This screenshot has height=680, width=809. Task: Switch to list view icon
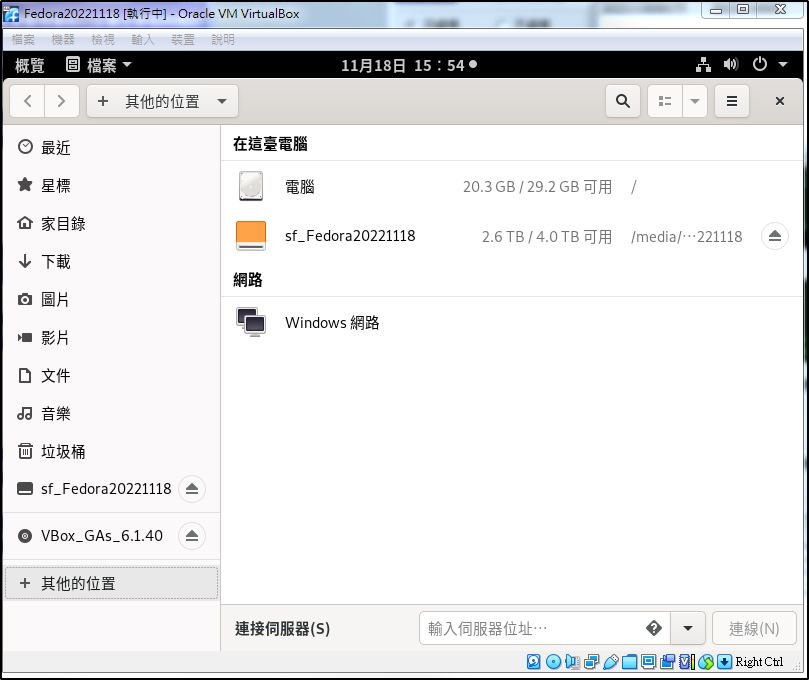coord(665,101)
